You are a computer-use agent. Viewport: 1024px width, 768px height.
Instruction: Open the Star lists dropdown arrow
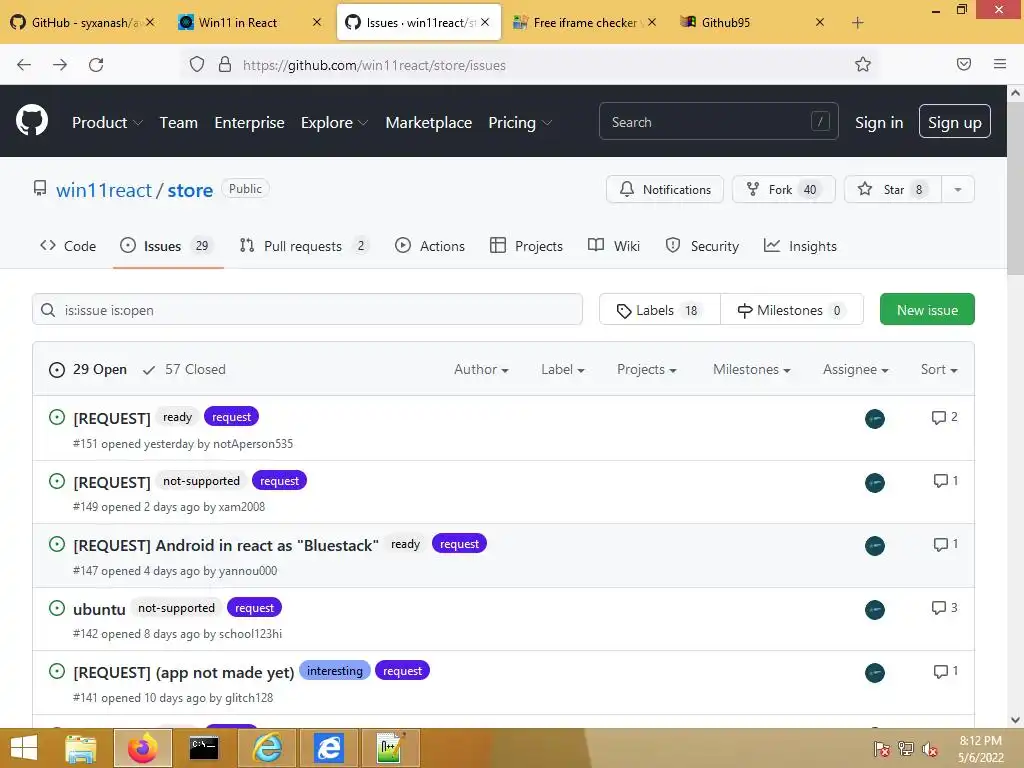click(x=958, y=189)
